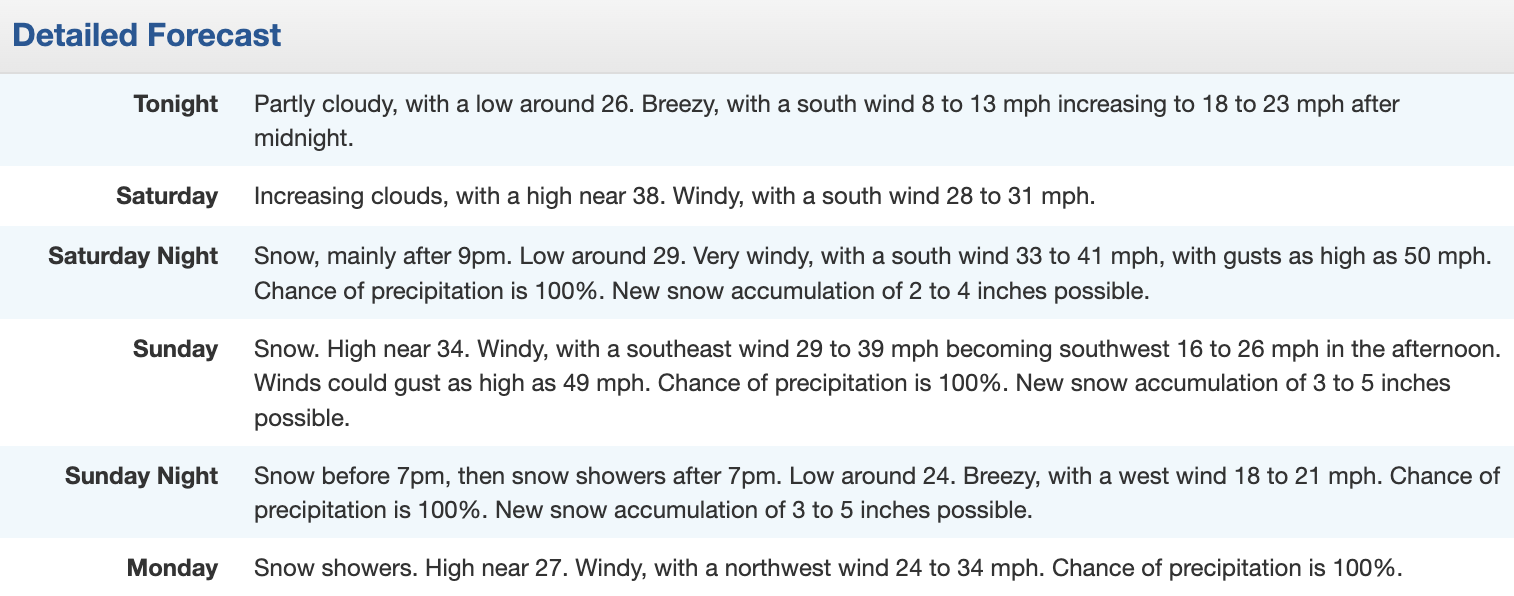Screen dimensions: 1514x596
Task: Click "Increasing clouds, with a high near 38" text
Action: coord(456,195)
